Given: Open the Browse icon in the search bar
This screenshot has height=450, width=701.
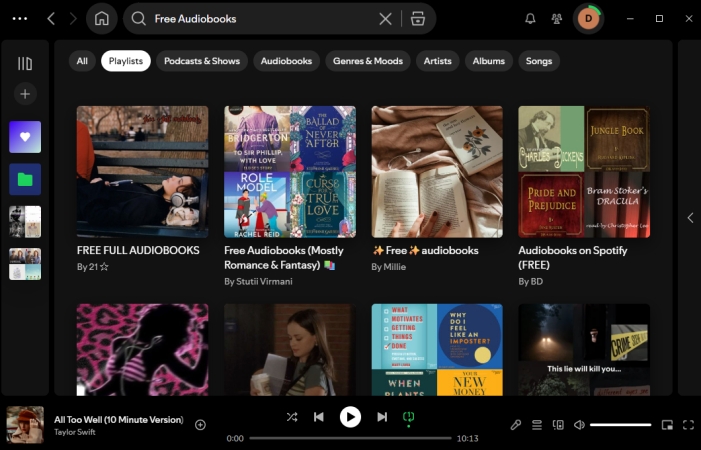Looking at the screenshot, I should click(x=418, y=19).
